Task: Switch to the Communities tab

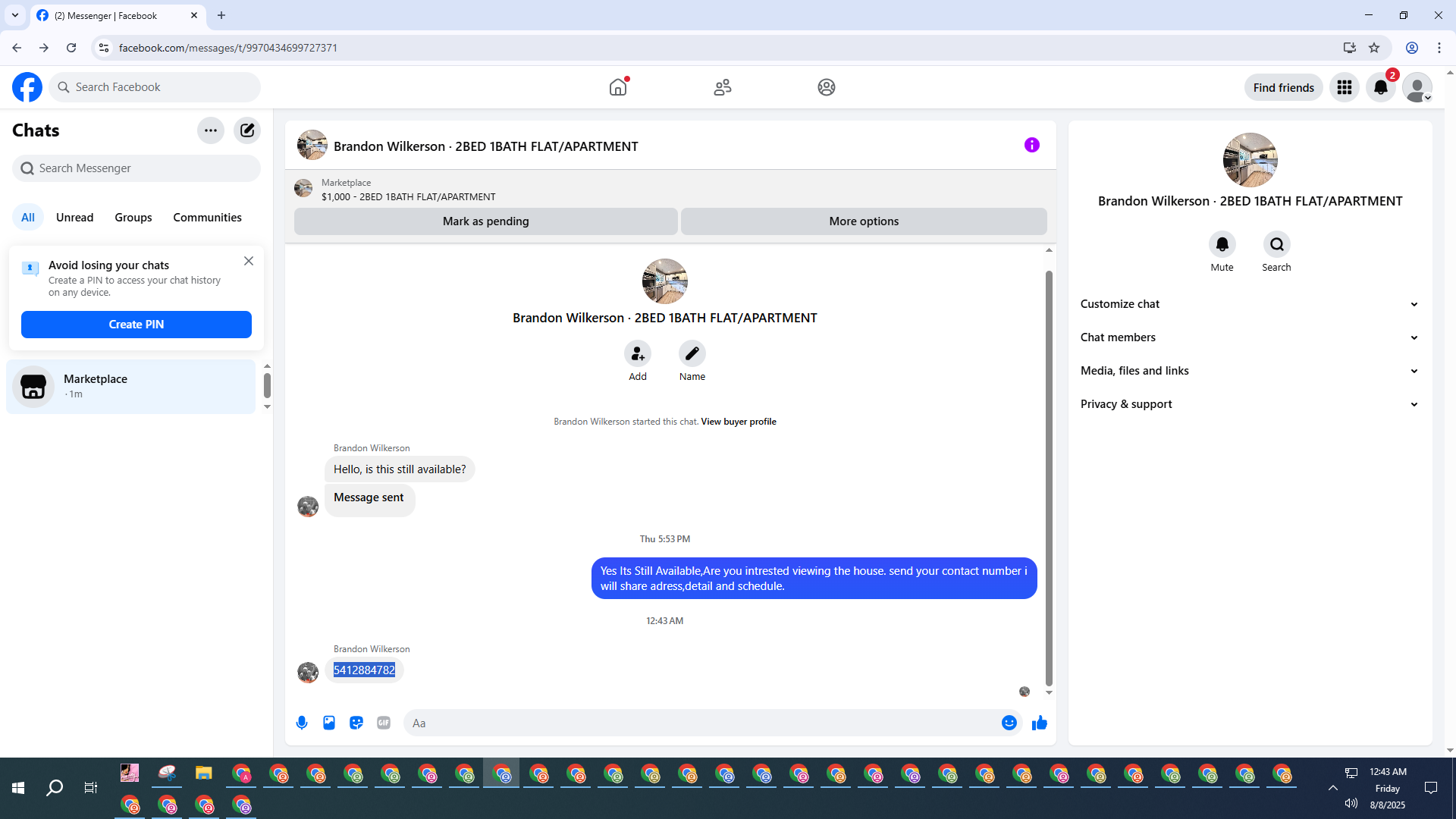Action: [x=207, y=218]
